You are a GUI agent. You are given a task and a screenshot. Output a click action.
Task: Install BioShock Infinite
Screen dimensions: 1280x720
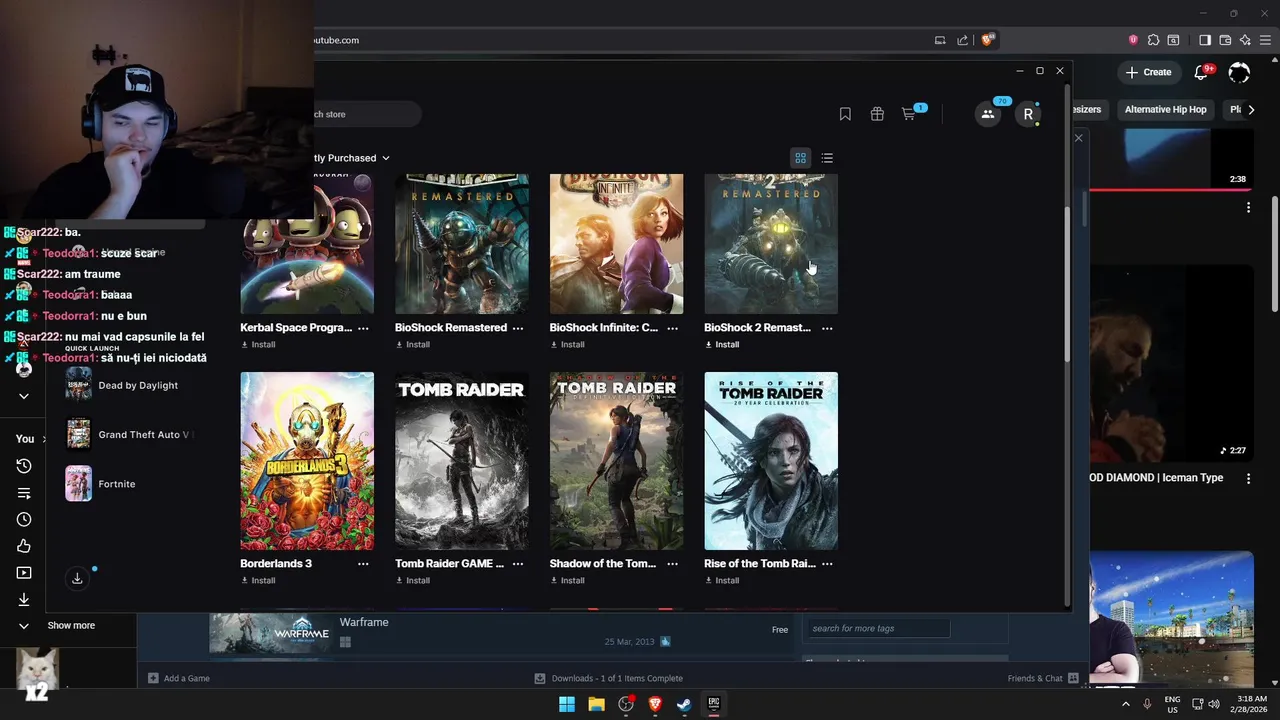click(x=567, y=345)
